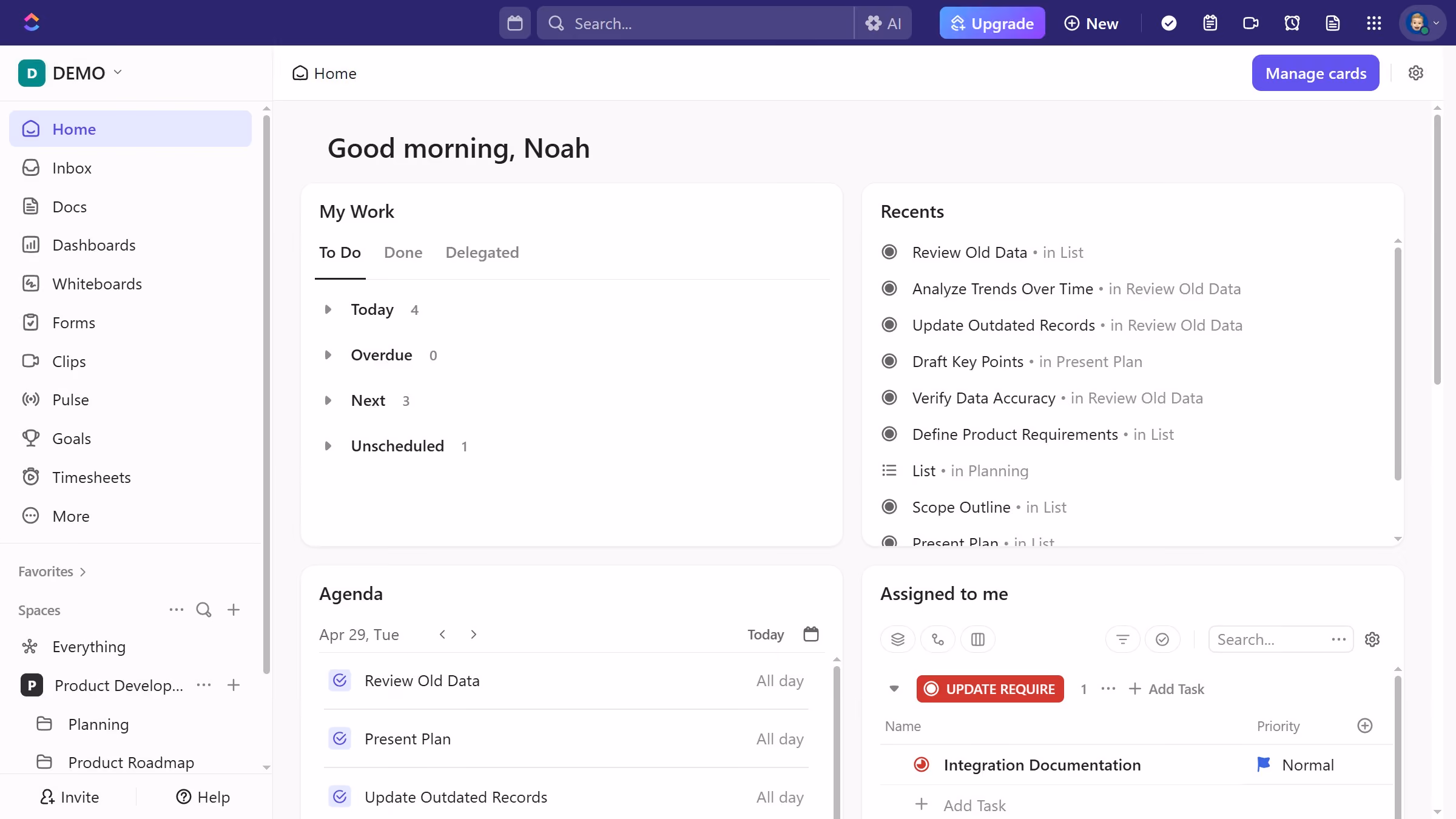Open Assigned to me settings gear
This screenshot has height=819, width=1456.
click(1372, 639)
